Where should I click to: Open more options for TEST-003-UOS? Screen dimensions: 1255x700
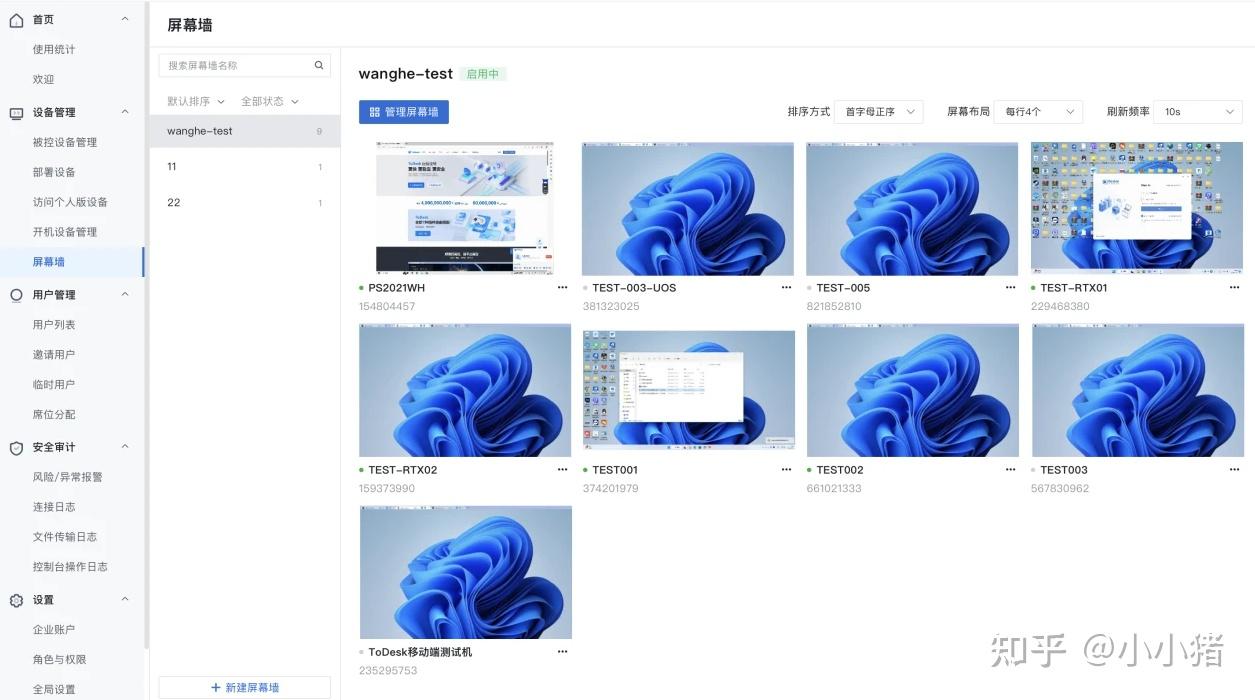[x=787, y=288]
